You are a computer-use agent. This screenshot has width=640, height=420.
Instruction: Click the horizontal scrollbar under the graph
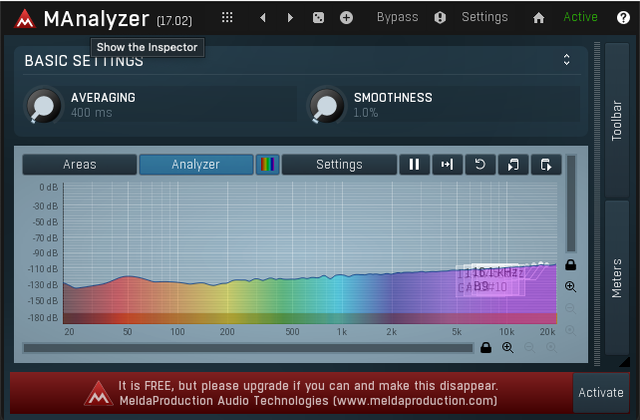coord(248,348)
